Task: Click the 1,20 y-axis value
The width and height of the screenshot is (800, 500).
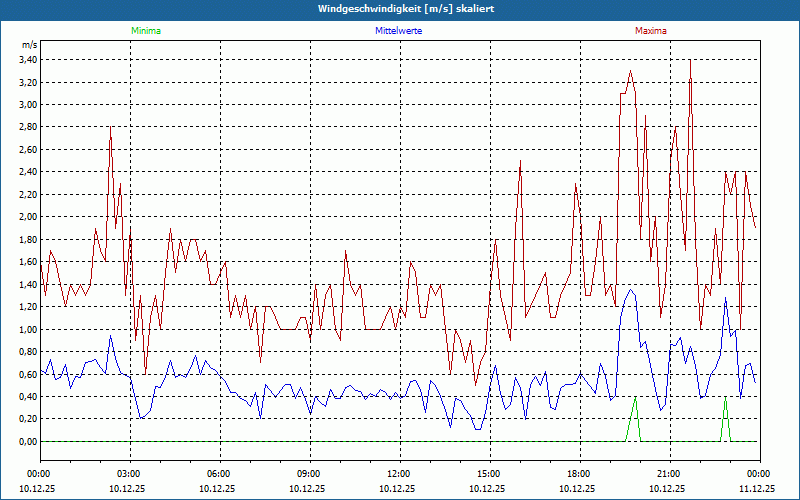Action: pos(28,307)
